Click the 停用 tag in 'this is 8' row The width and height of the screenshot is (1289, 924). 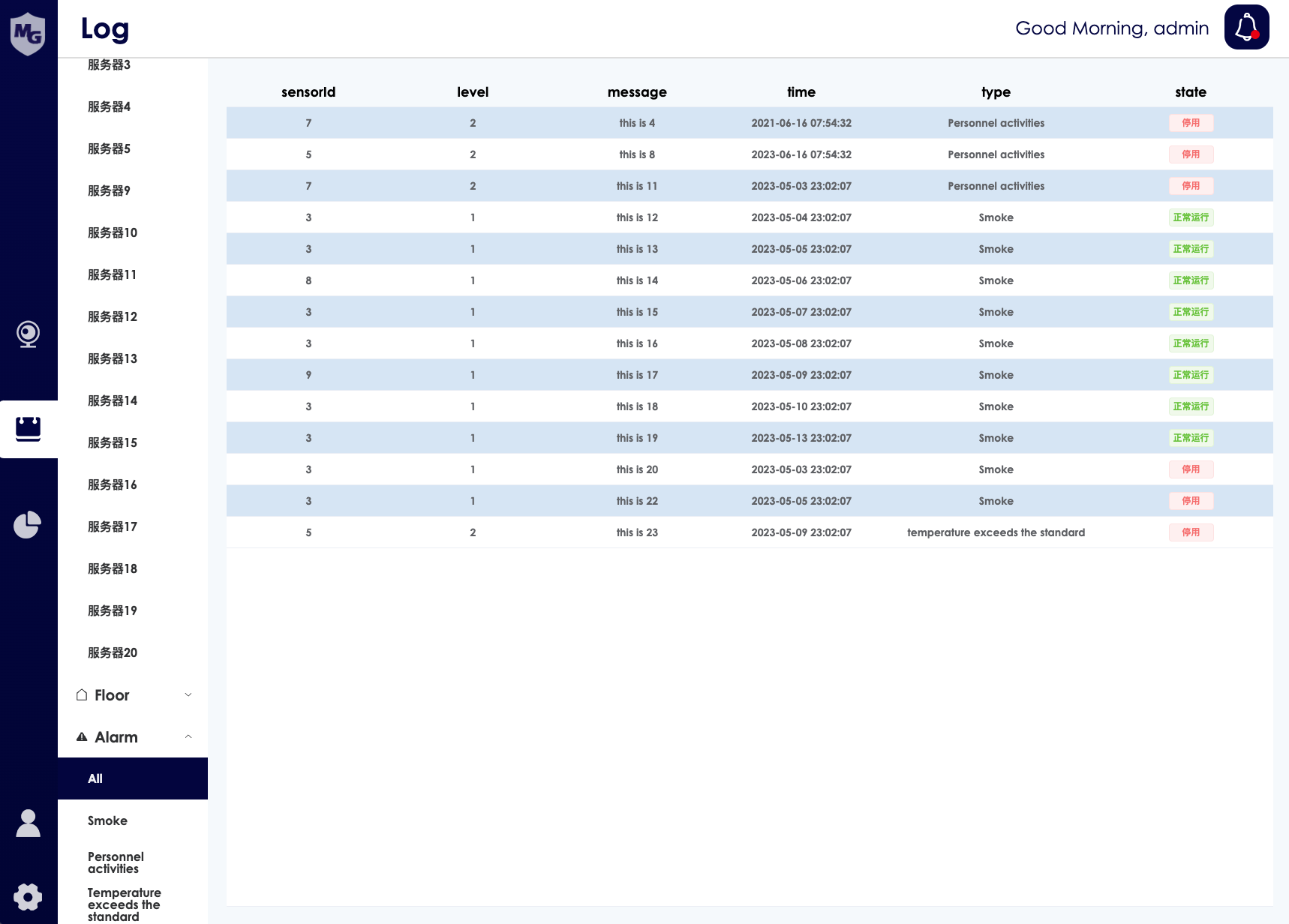point(1191,154)
